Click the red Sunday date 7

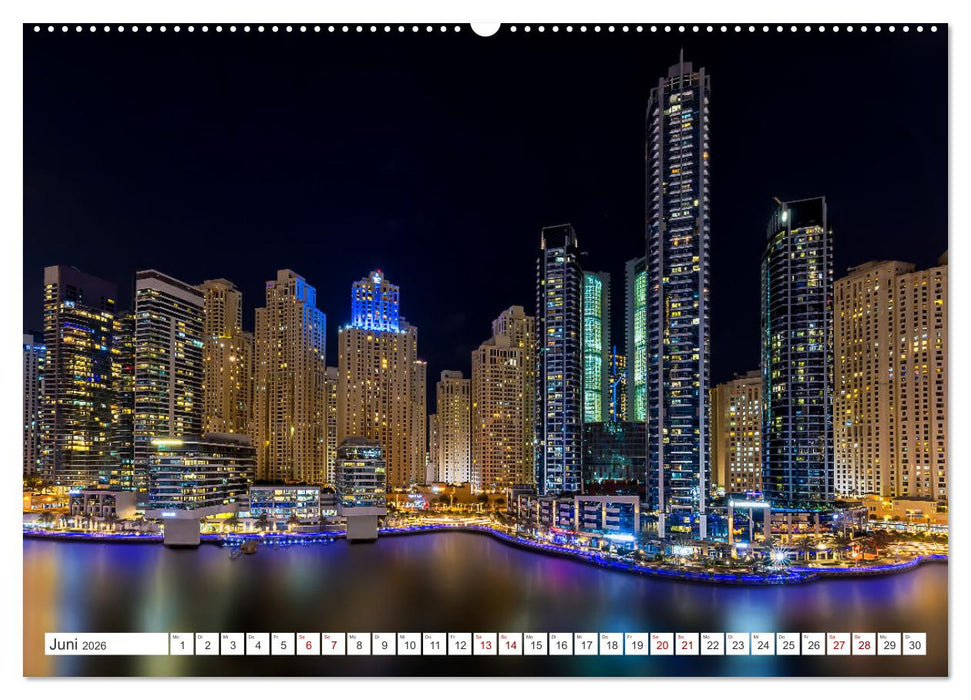pos(333,645)
